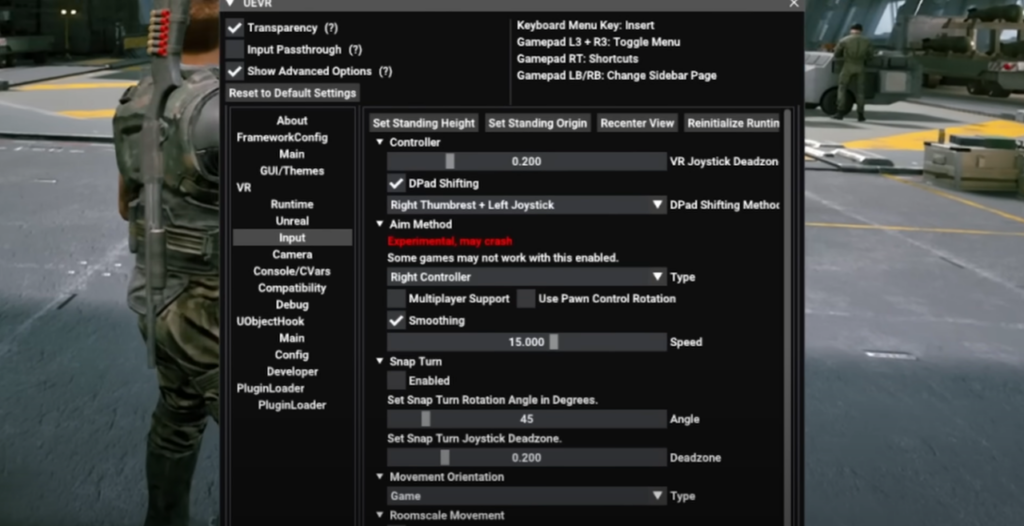
Task: Open the Aim Method Type dropdown
Action: pyautogui.click(x=526, y=277)
